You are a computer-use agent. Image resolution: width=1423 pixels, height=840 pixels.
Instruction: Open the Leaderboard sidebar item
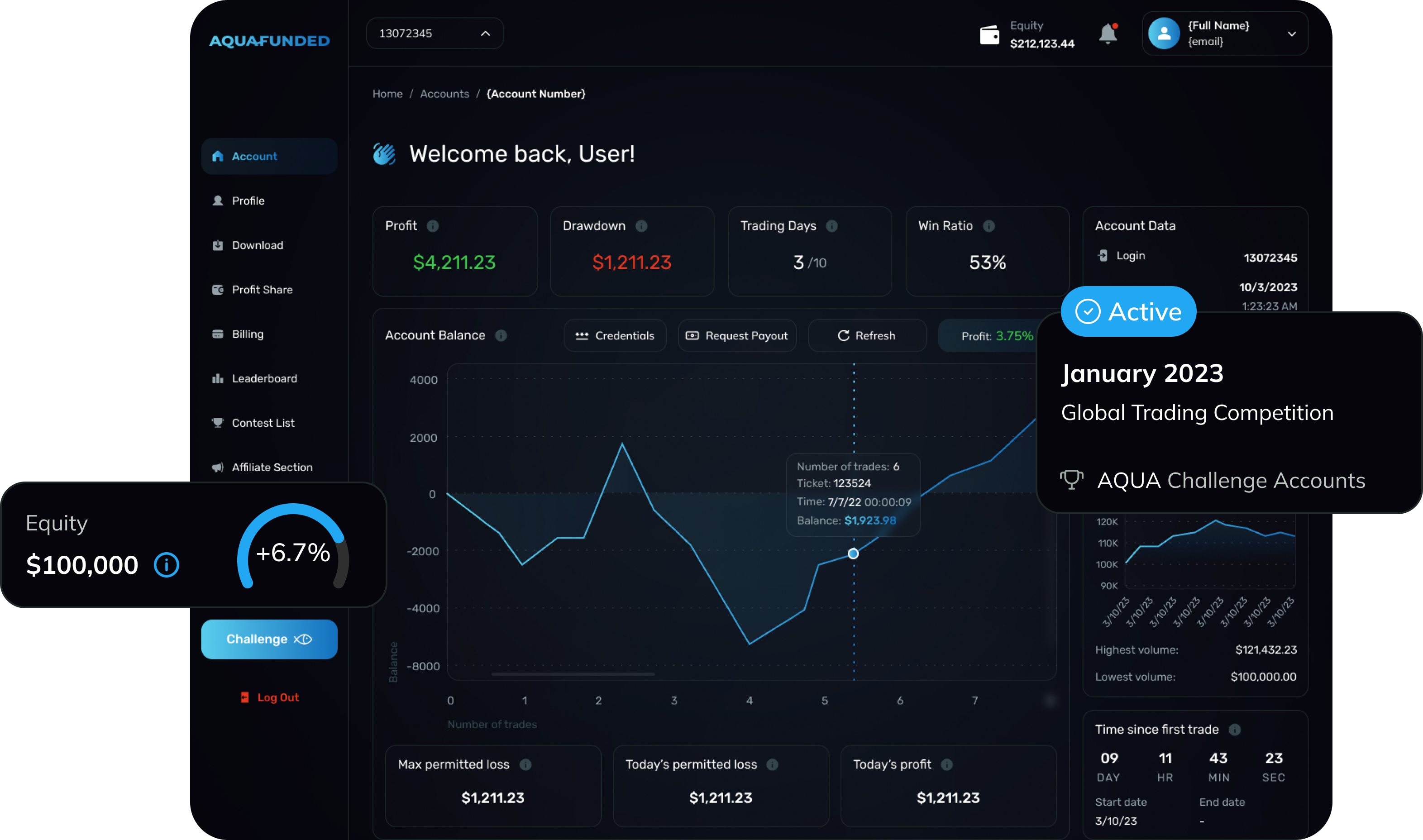(x=264, y=378)
